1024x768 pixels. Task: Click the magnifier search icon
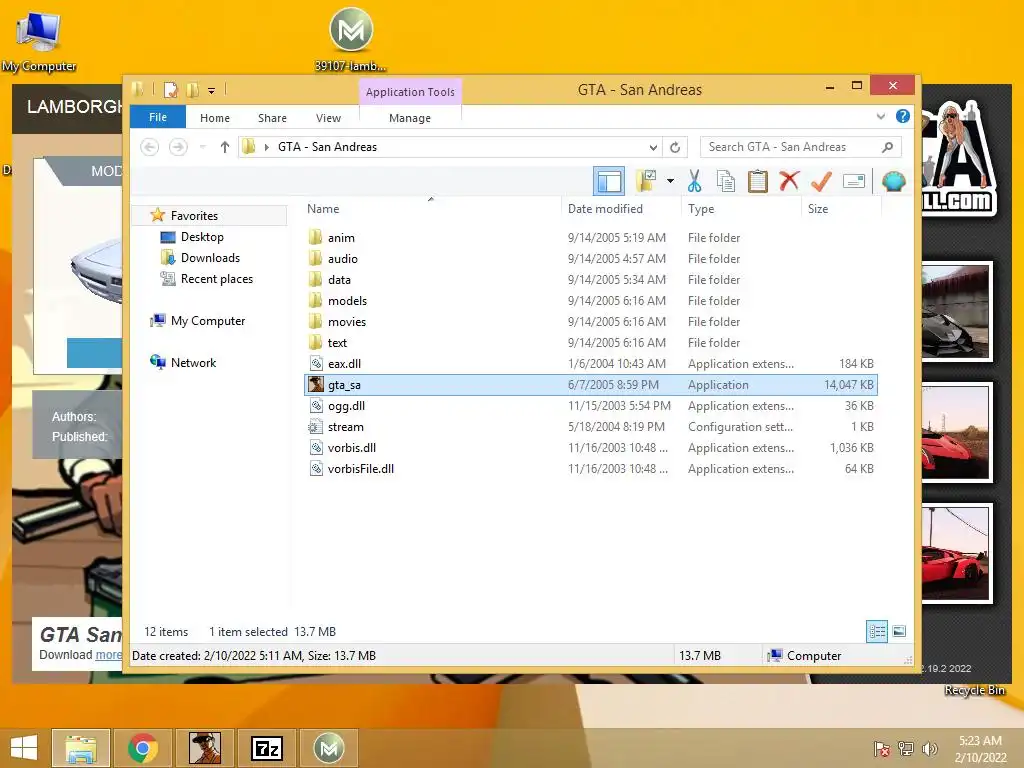(888, 147)
